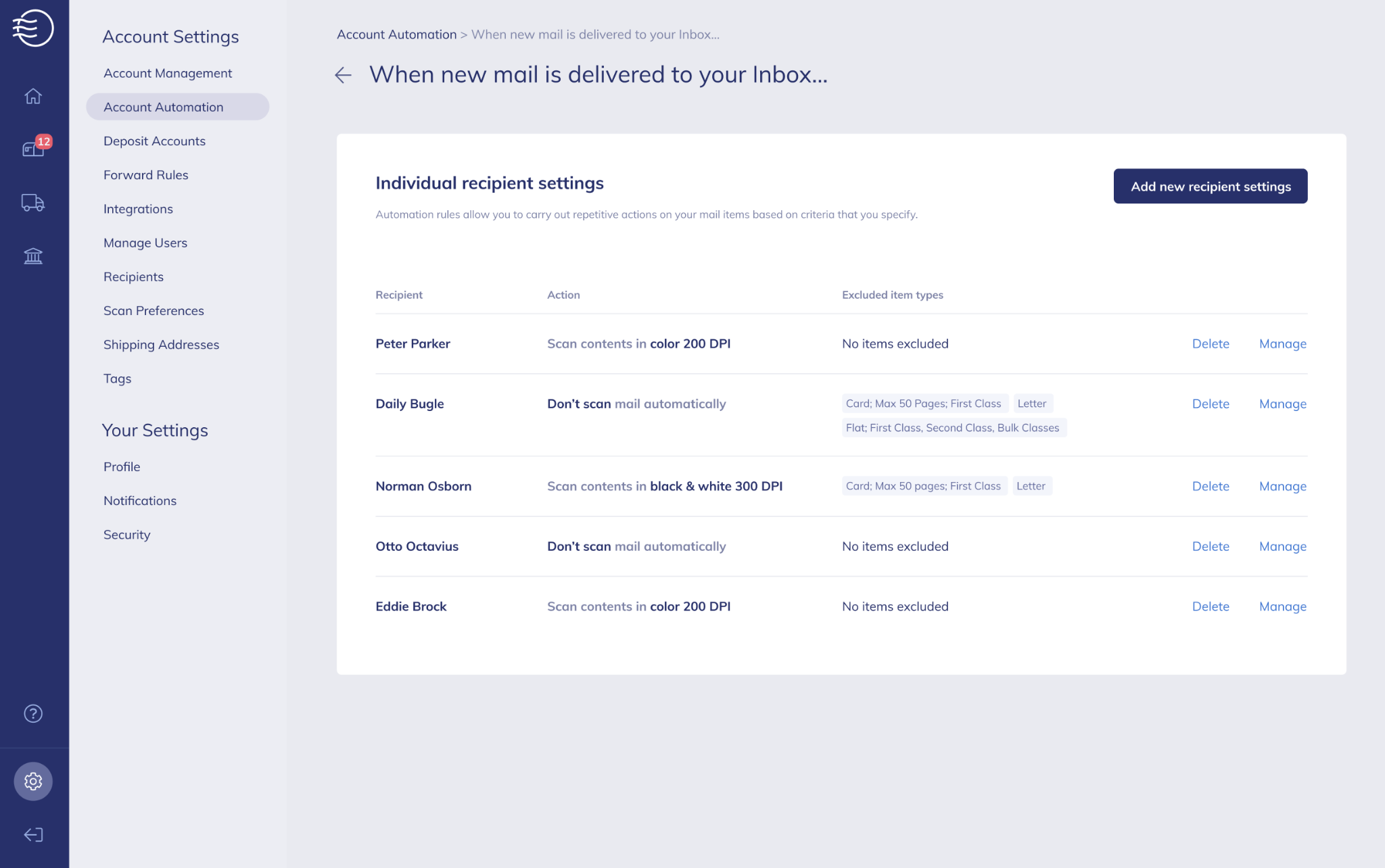Go to Security under Your Settings
Viewport: 1385px width, 868px height.
127,535
